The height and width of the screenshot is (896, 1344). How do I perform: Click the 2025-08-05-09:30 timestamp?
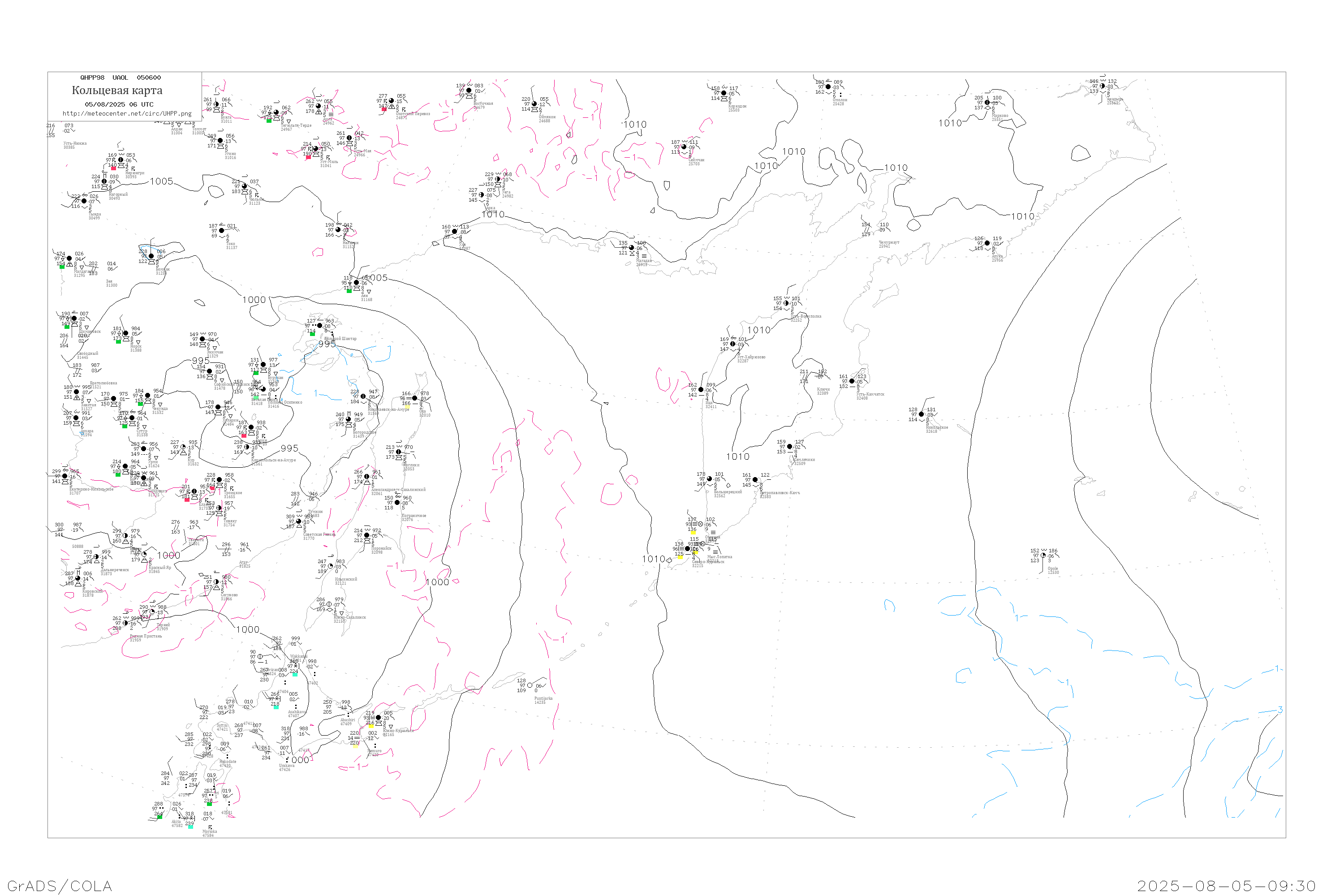coord(1226,886)
